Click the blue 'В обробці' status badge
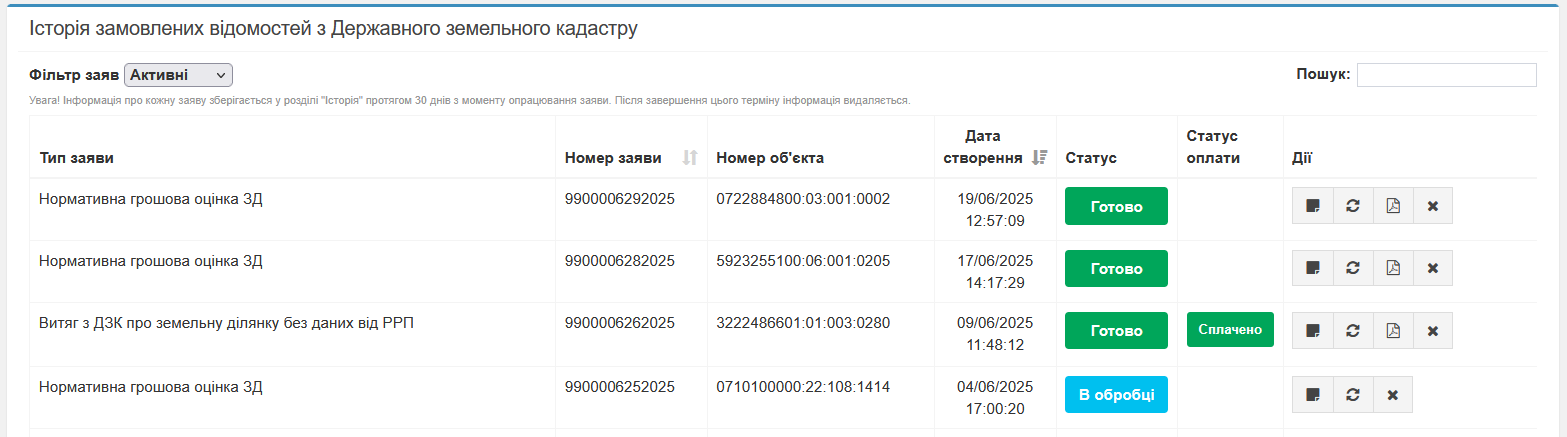 tap(1116, 394)
